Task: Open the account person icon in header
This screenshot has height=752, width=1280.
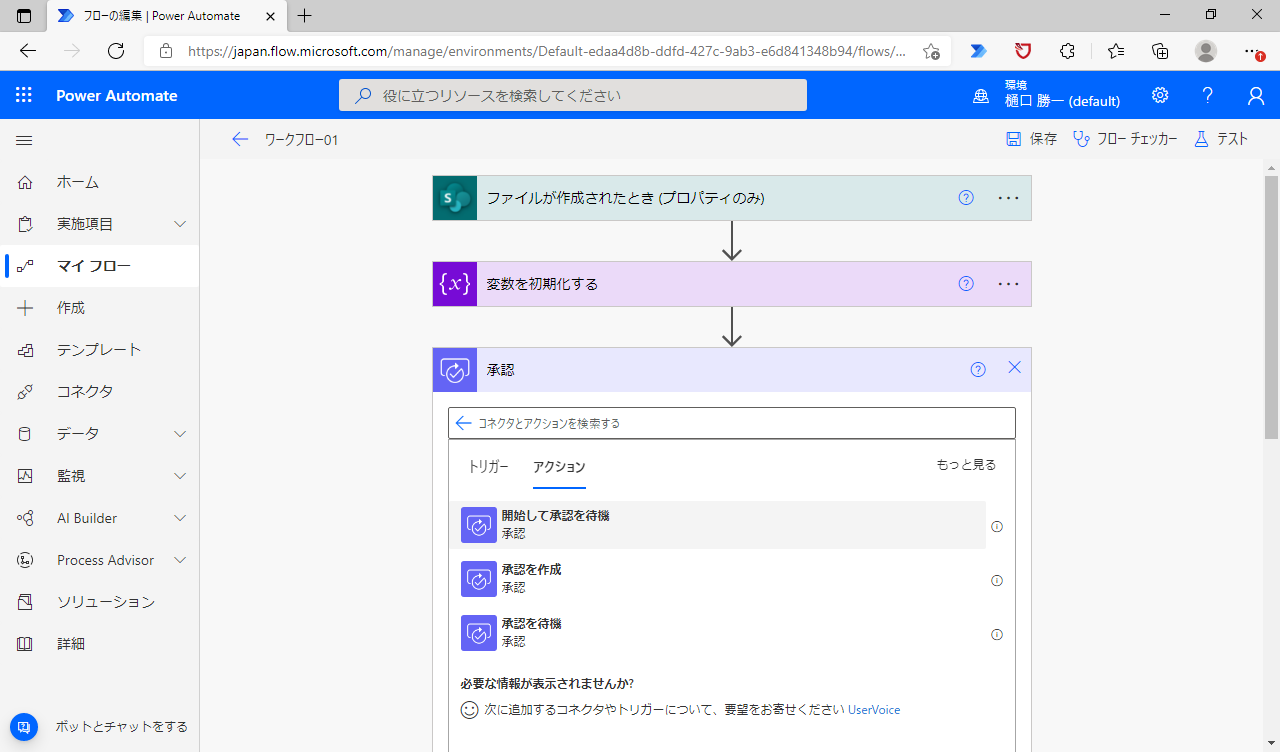Action: point(1256,95)
